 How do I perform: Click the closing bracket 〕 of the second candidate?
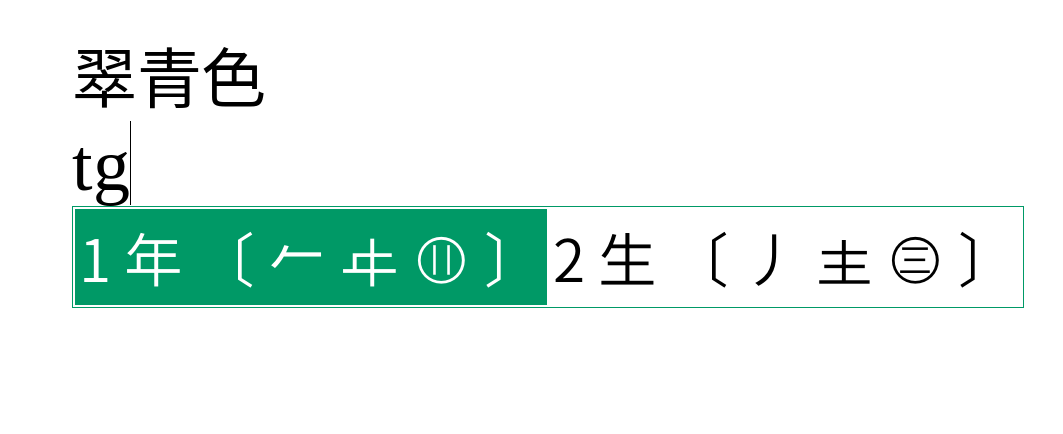pos(968,260)
